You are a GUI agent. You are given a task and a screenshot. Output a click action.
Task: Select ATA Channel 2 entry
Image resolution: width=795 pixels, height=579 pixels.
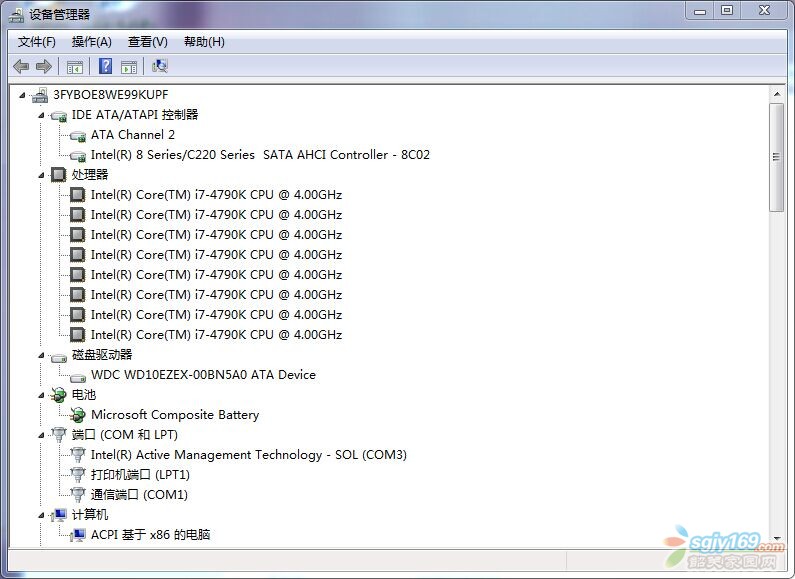click(x=133, y=135)
